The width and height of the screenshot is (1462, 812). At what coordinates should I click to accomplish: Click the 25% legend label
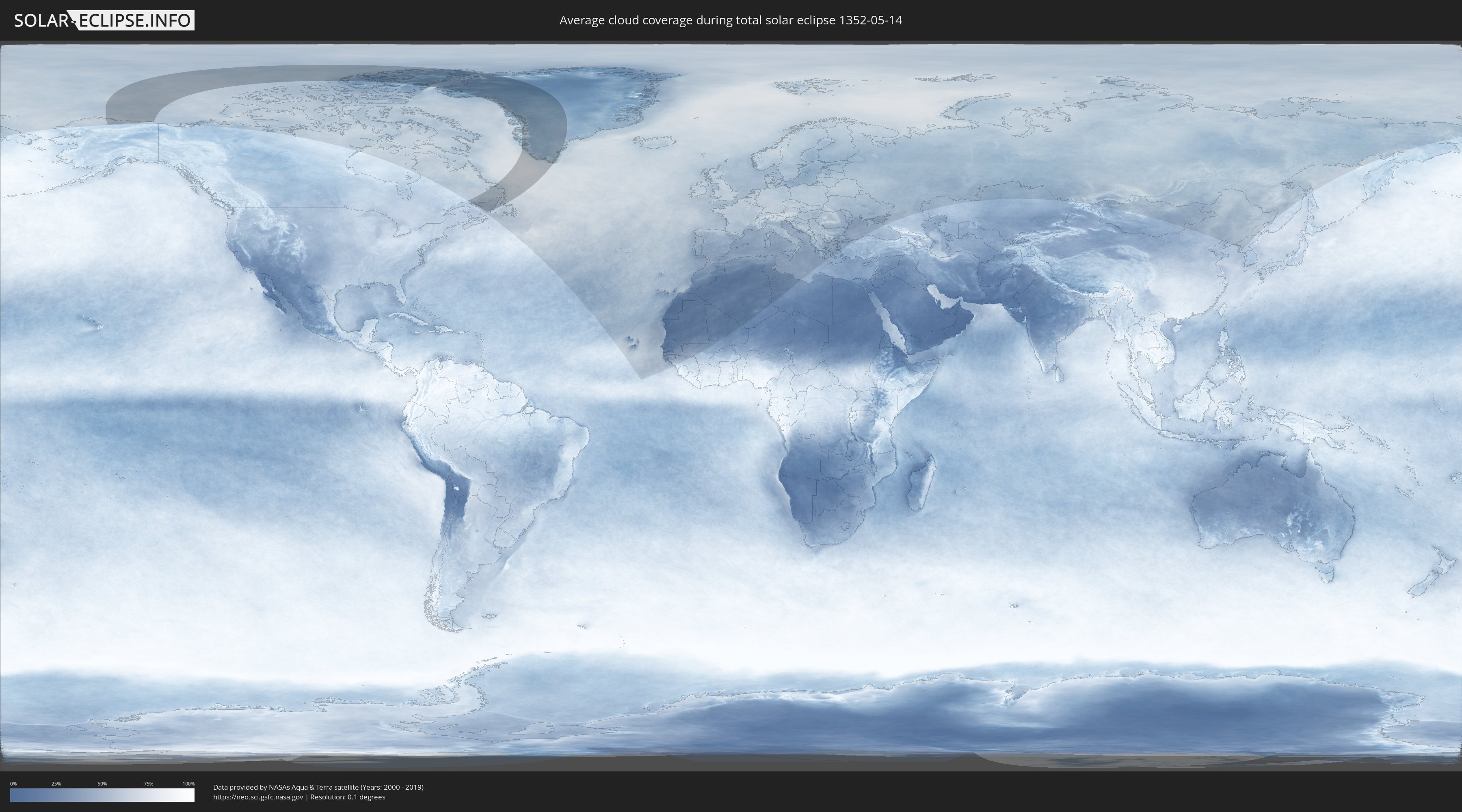tap(56, 784)
